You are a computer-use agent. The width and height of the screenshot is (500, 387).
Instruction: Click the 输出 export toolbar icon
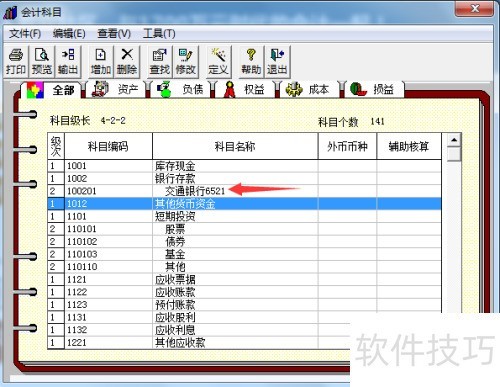tap(68, 61)
